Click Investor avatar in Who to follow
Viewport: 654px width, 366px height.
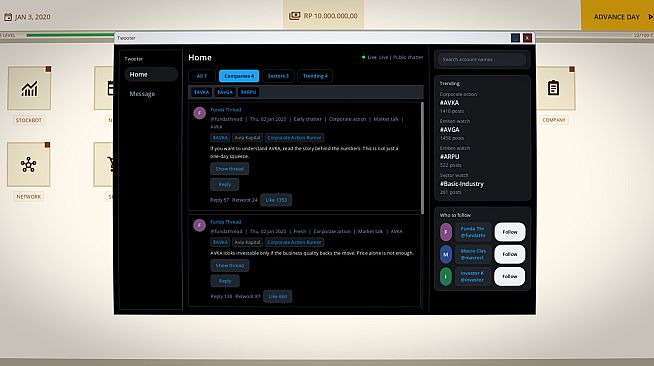(446, 276)
